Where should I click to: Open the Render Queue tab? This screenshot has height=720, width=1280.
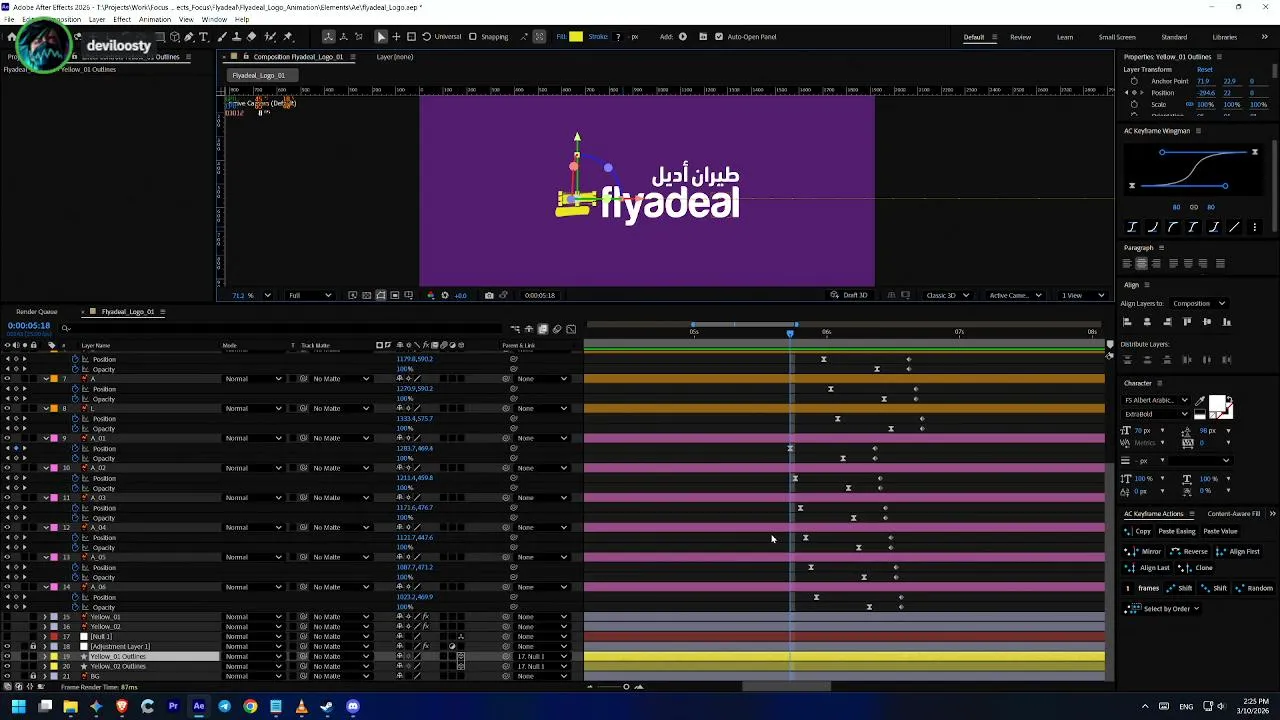[x=37, y=312]
